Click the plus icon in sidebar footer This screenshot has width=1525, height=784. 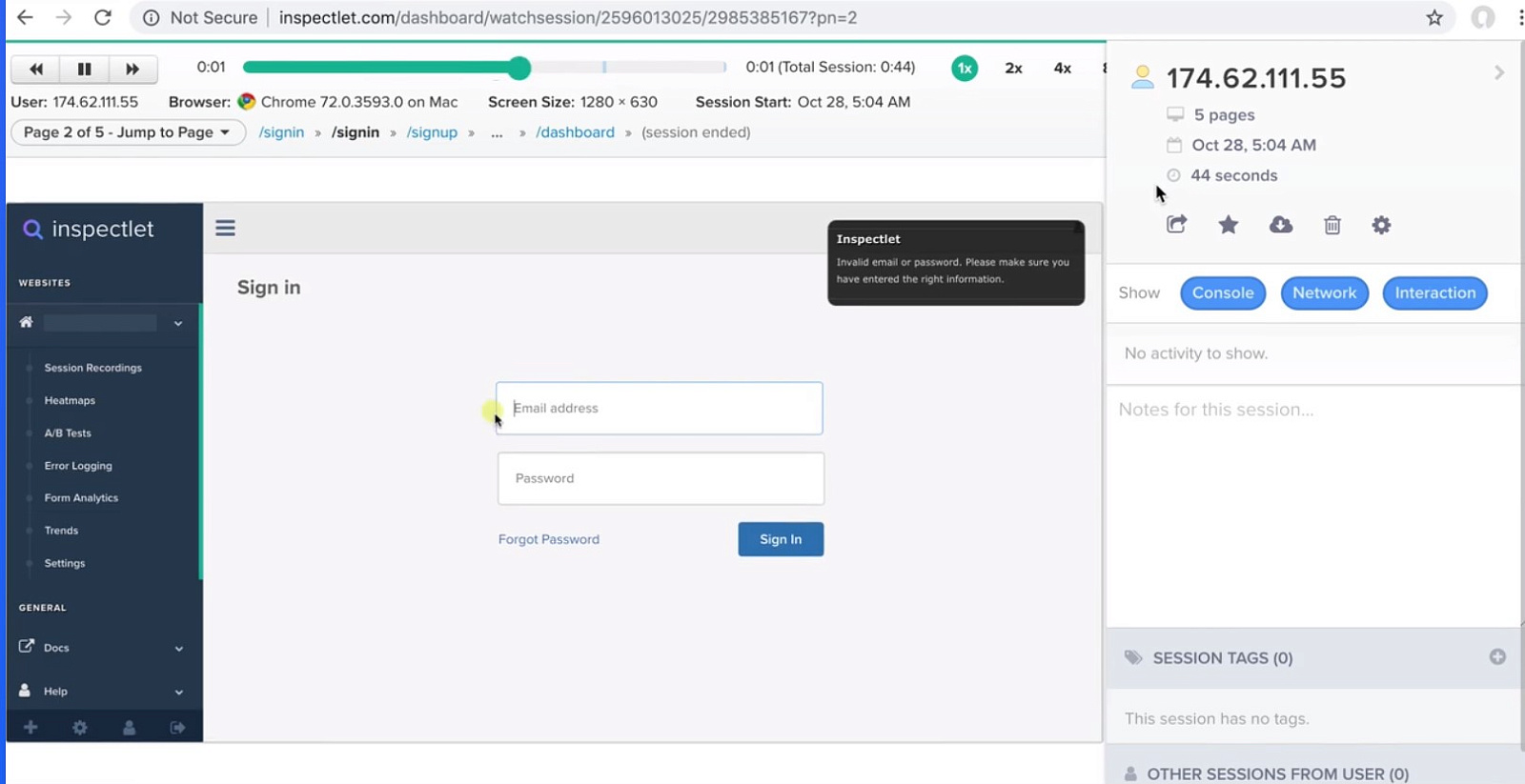coord(30,727)
